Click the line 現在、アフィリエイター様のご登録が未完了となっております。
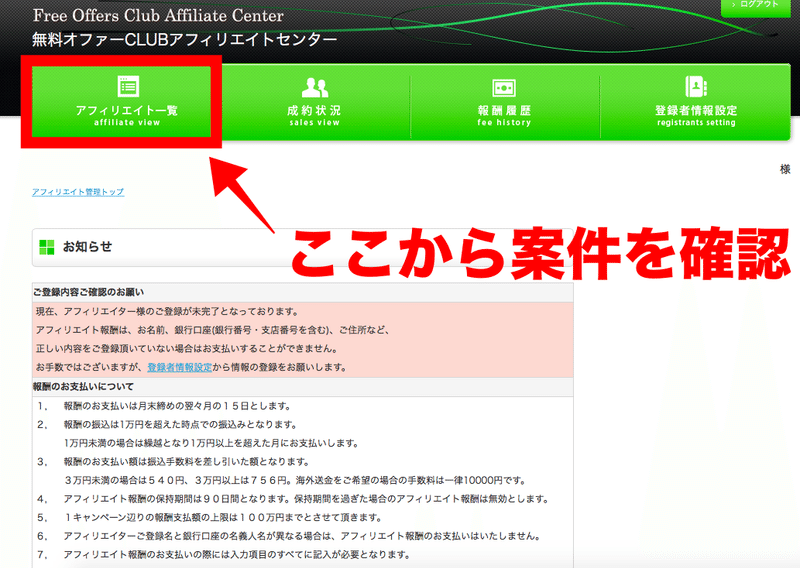Screen dimensions: 800x568 168,312
